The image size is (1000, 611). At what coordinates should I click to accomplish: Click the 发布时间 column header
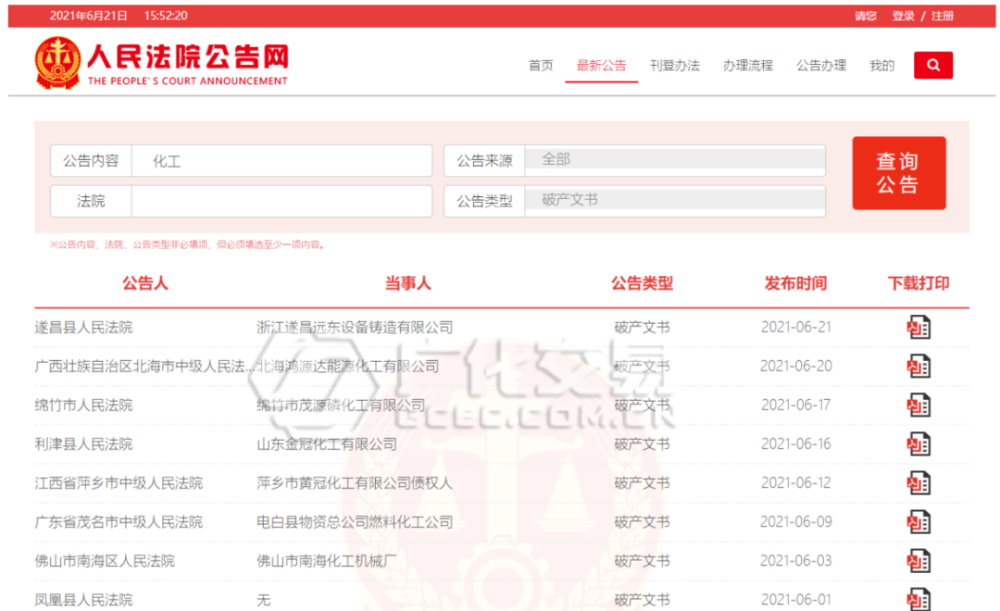point(796,283)
